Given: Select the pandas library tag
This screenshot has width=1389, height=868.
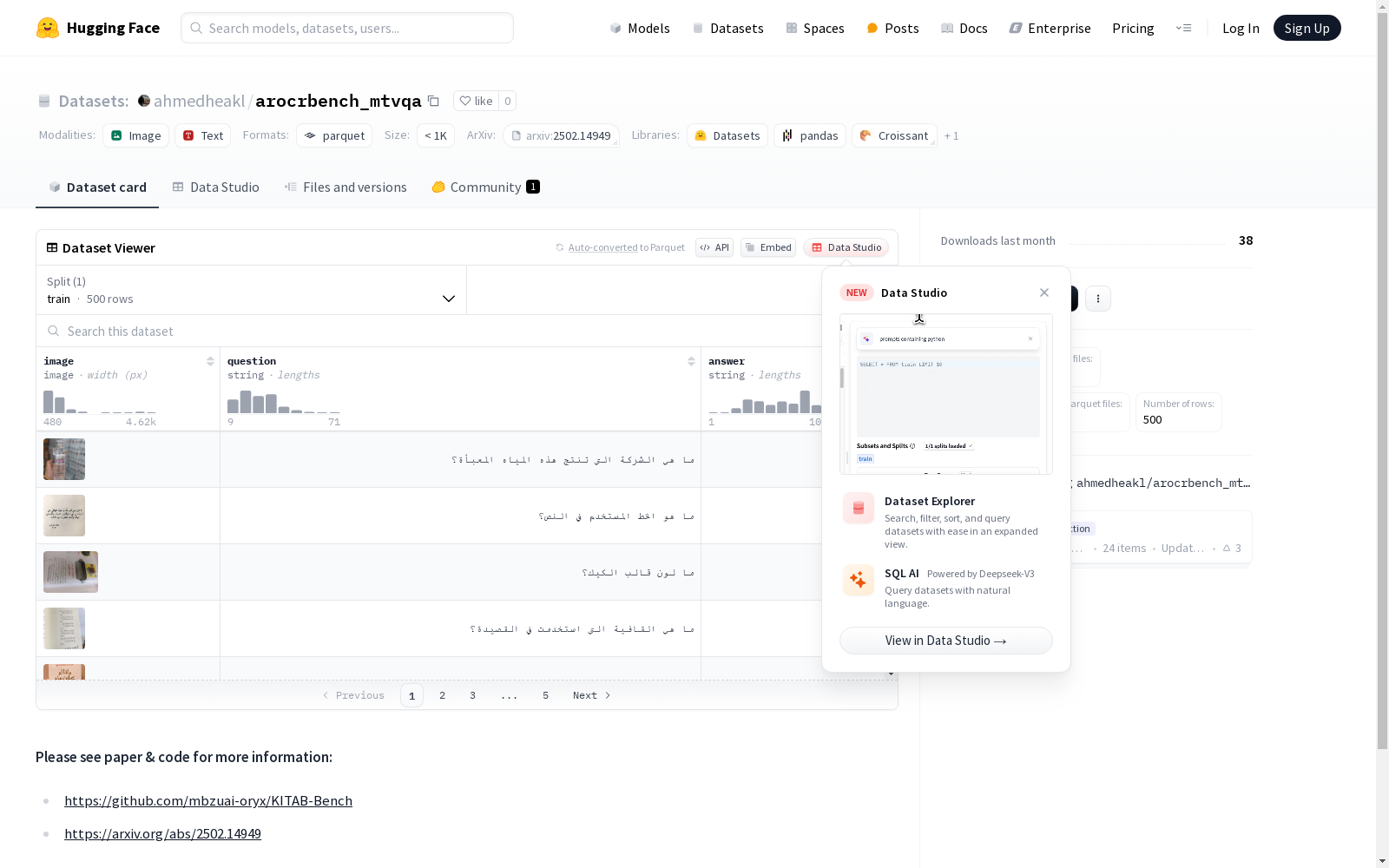Looking at the screenshot, I should click(x=810, y=135).
